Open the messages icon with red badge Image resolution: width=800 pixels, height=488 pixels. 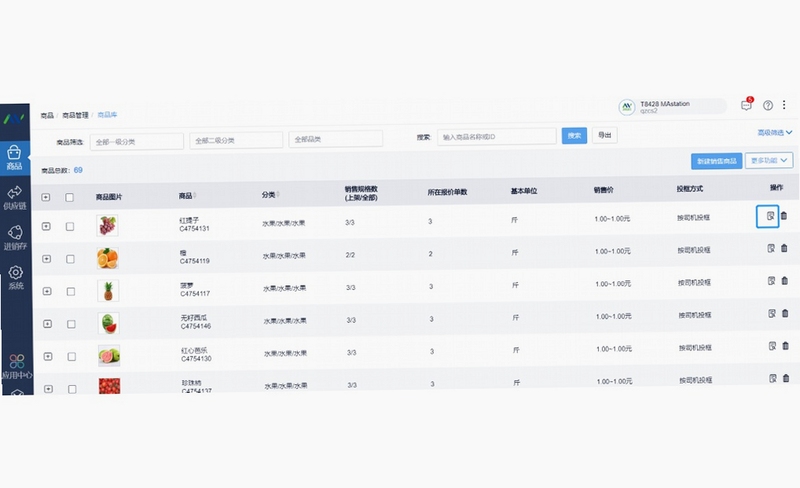746,105
